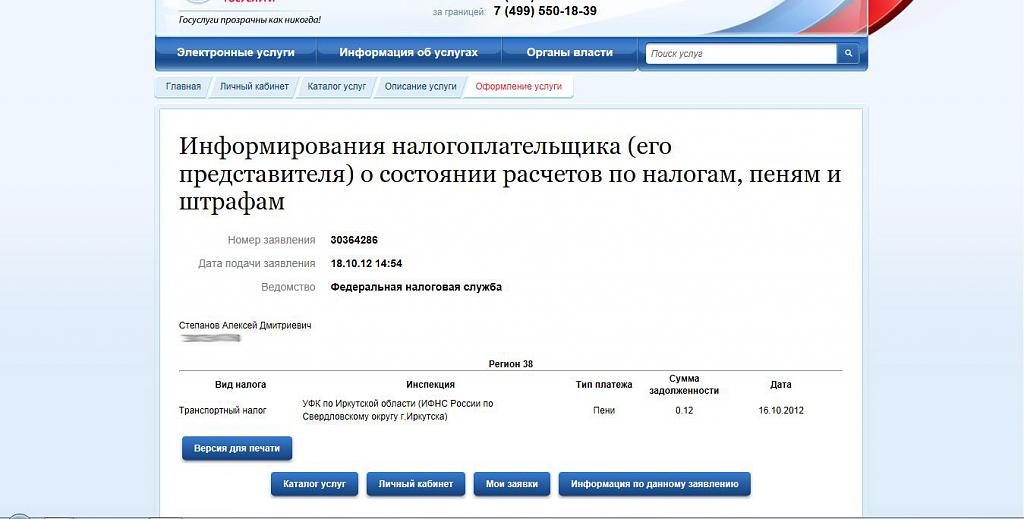The height and width of the screenshot is (519, 1024).
Task: Select the submission date '18.10.12 14:54'
Action: 366,264
